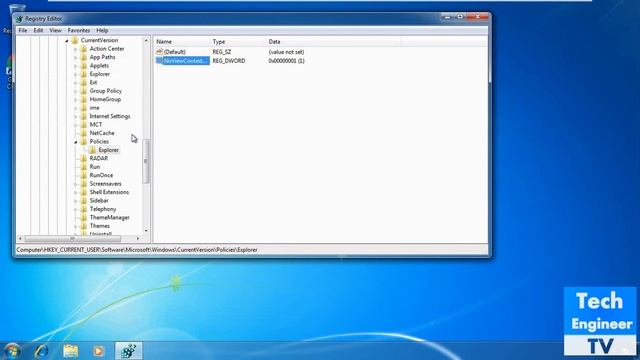
Task: Select the Sidebar folder icon
Action: click(84, 200)
